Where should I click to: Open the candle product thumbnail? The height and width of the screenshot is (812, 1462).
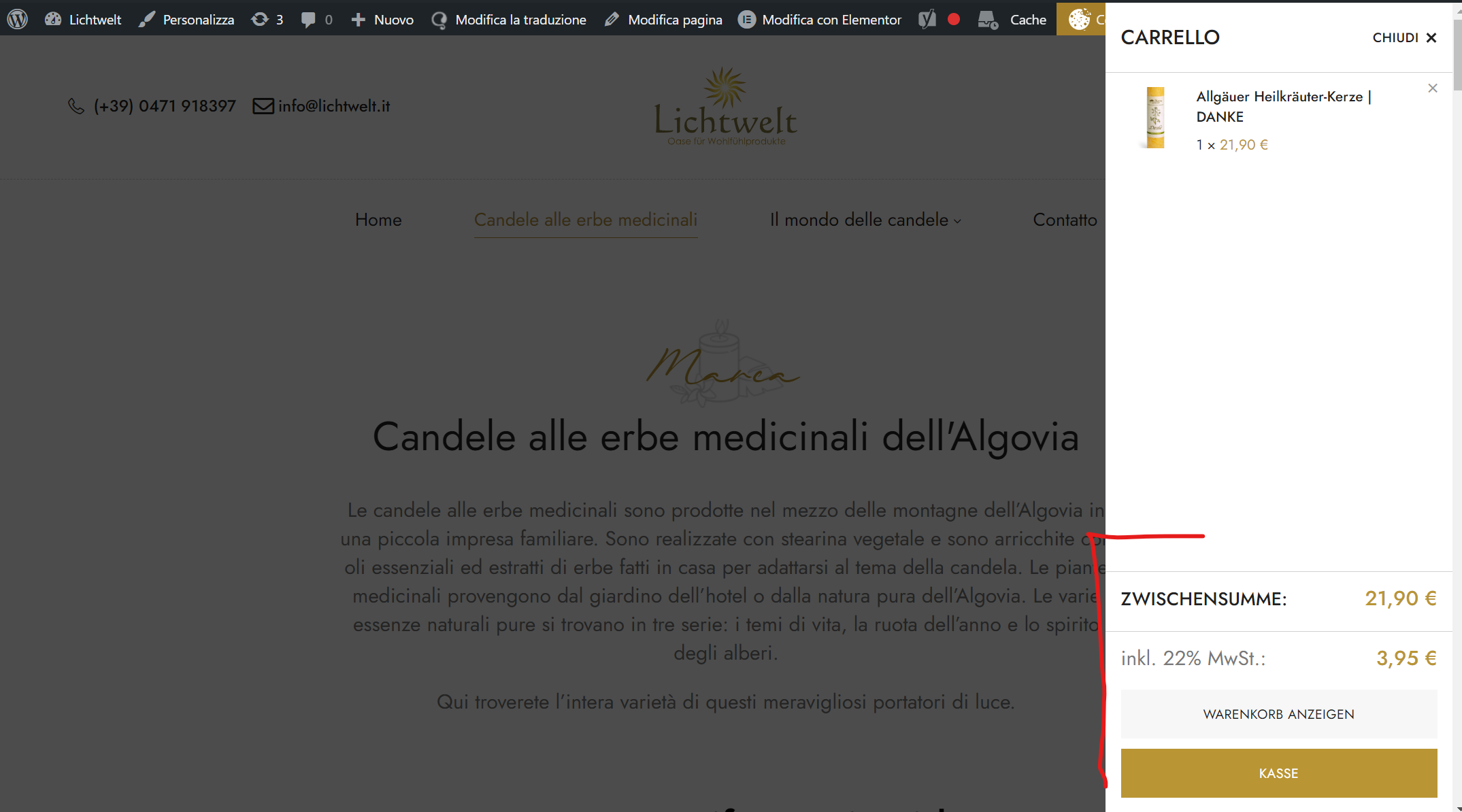click(x=1155, y=117)
